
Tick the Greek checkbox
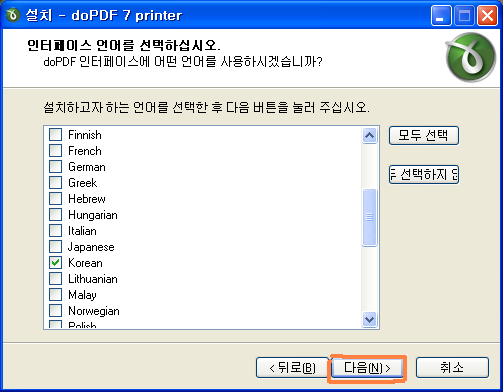(55, 183)
